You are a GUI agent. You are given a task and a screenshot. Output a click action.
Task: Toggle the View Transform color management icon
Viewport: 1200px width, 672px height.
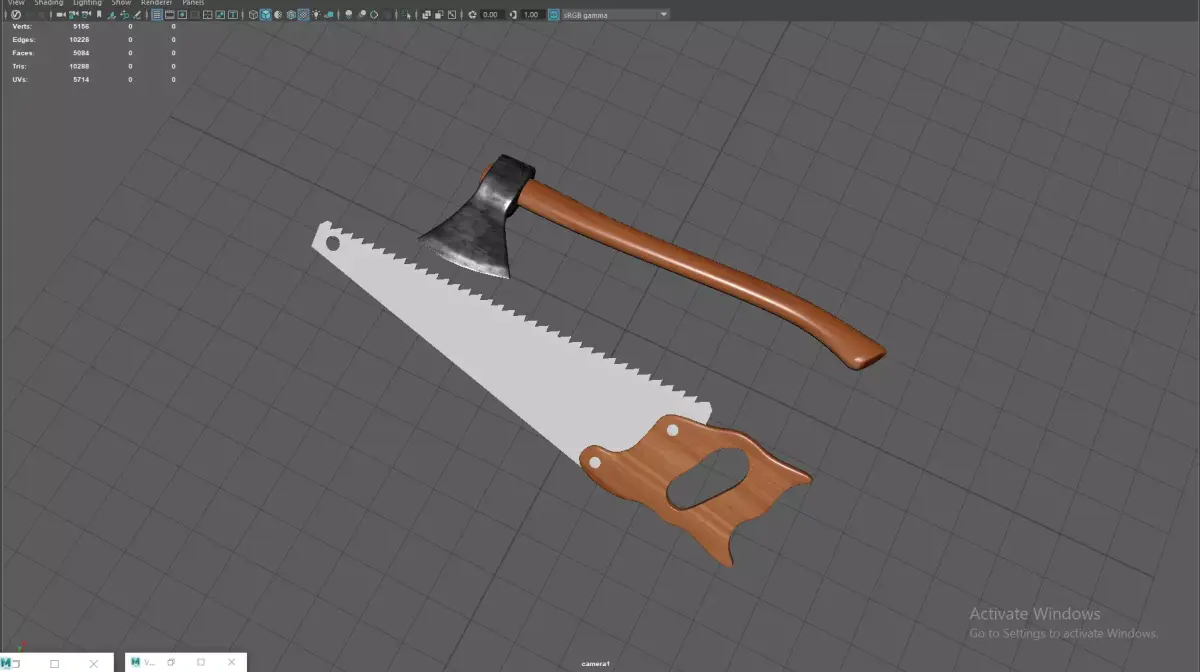pos(554,15)
